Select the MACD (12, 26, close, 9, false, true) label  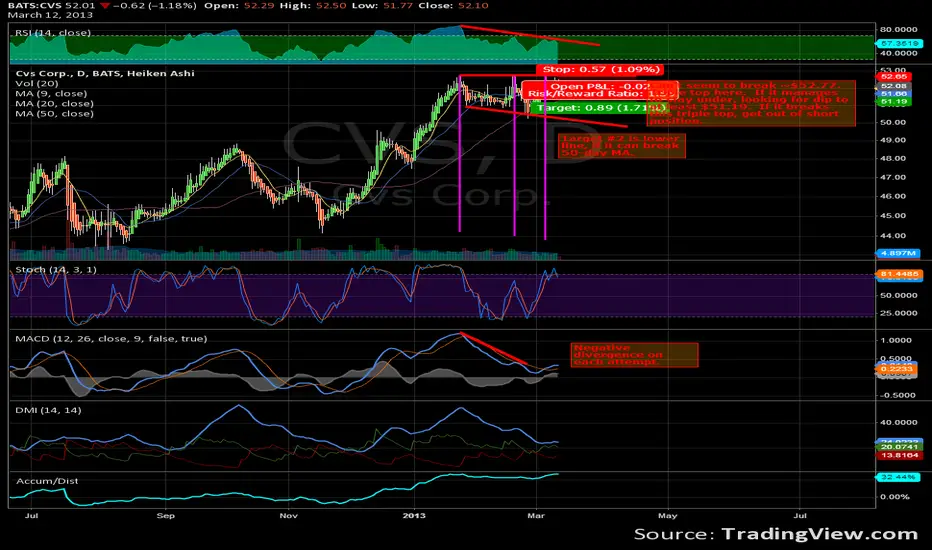[x=111, y=339]
